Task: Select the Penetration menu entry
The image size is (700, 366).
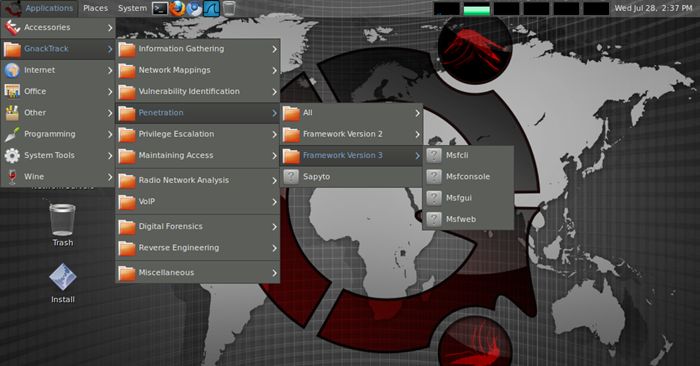Action: click(x=198, y=113)
